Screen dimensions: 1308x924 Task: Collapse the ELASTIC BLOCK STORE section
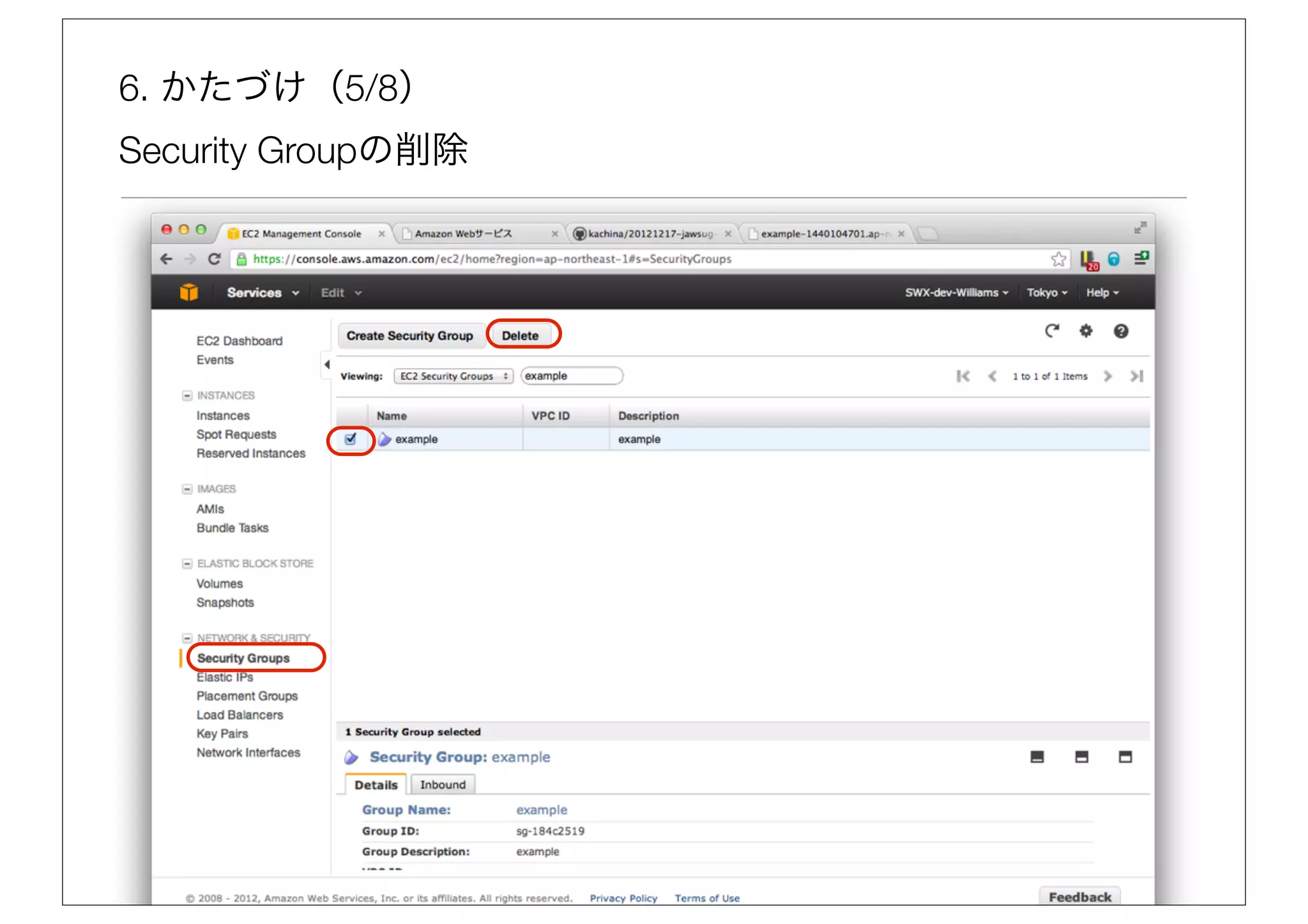187,564
